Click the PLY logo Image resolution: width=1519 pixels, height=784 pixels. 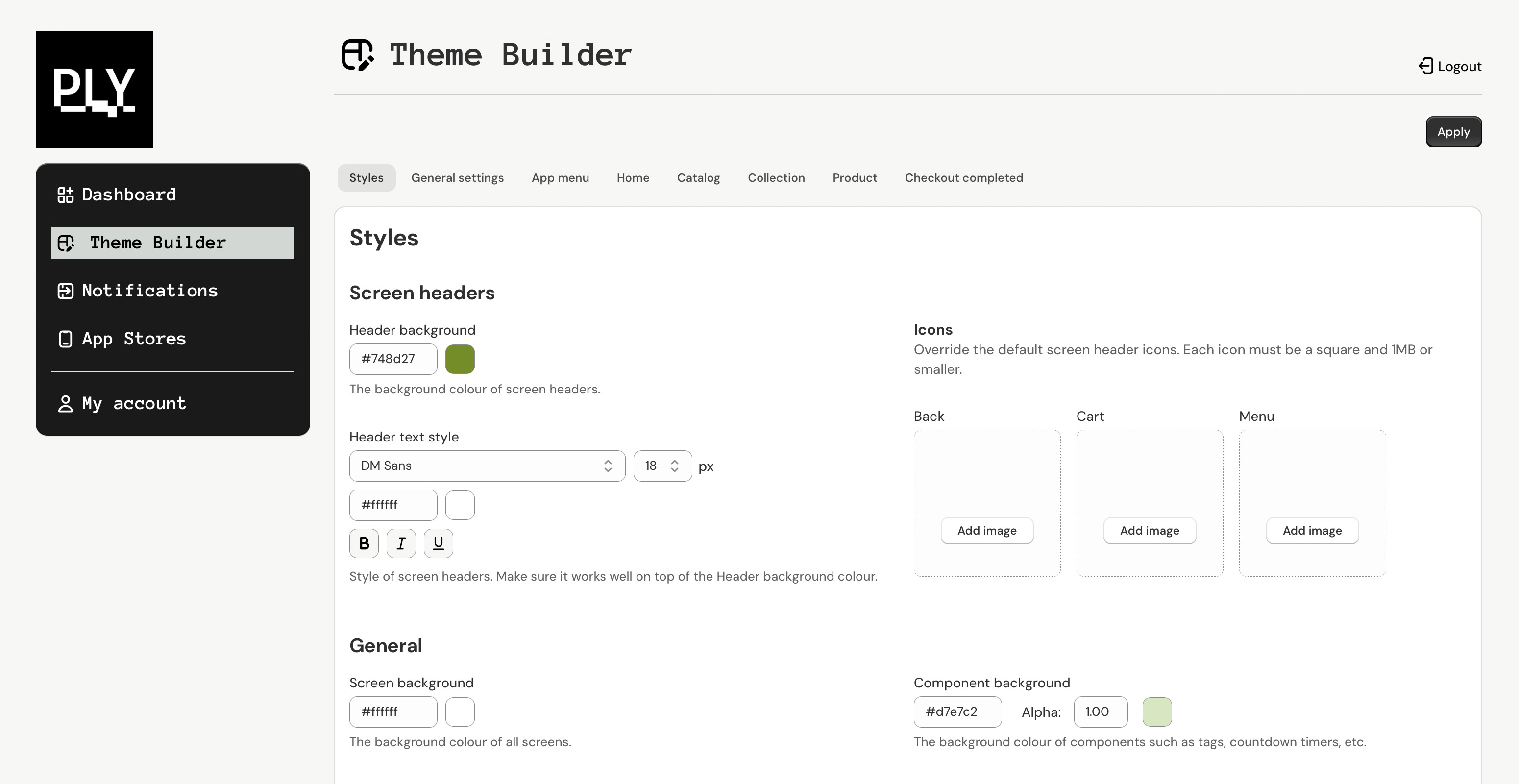pyautogui.click(x=95, y=90)
